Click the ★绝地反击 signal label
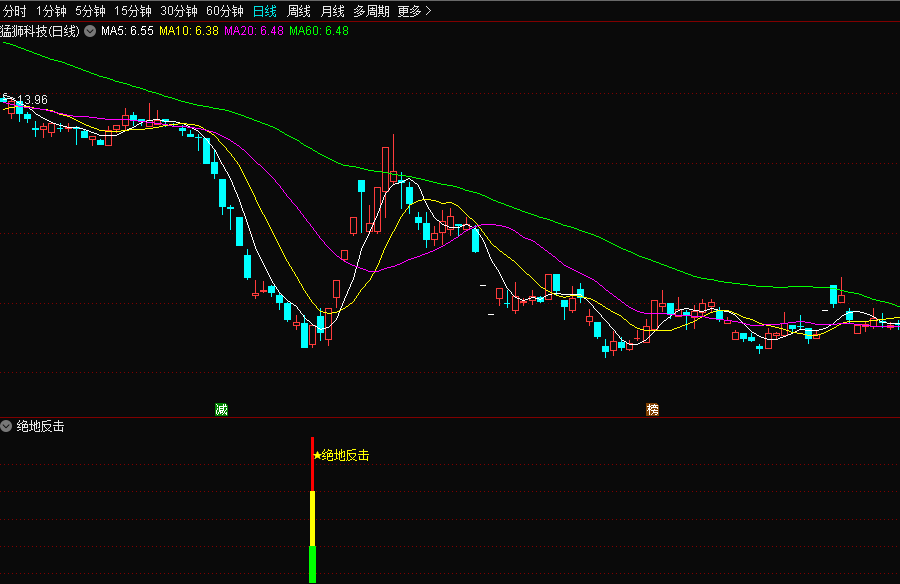900x584 pixels. pyautogui.click(x=341, y=455)
